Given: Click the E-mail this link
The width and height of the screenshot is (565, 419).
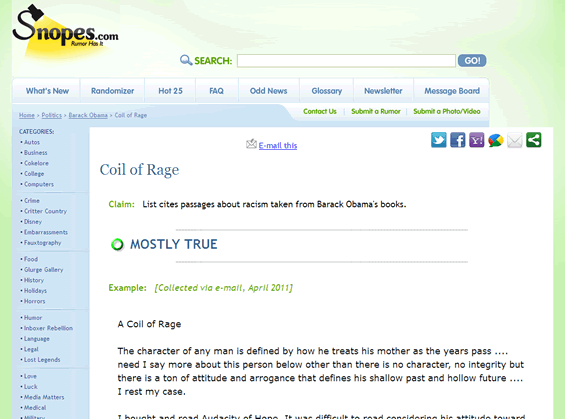Looking at the screenshot, I should pyautogui.click(x=278, y=146).
